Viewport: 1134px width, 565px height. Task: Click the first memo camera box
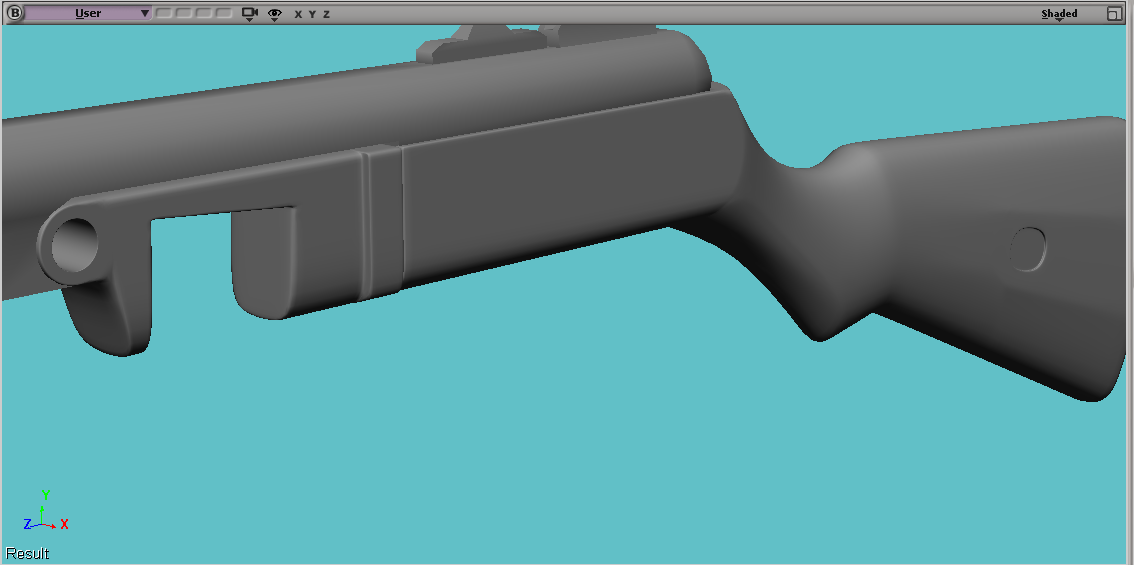click(x=164, y=13)
